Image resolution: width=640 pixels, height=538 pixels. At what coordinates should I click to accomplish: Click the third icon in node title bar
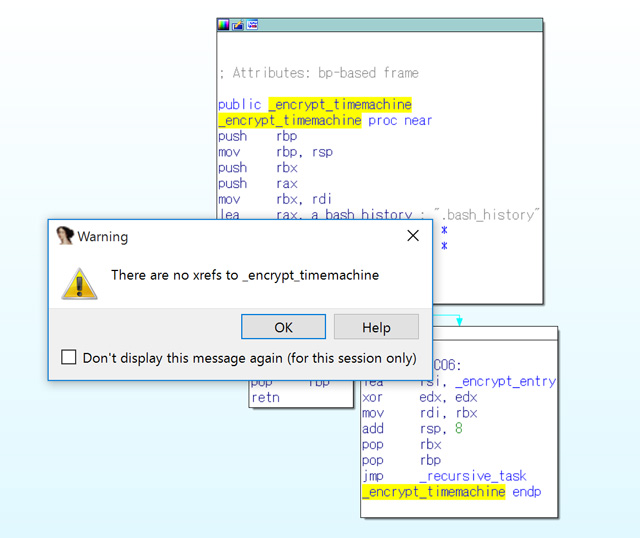pyautogui.click(x=253, y=24)
